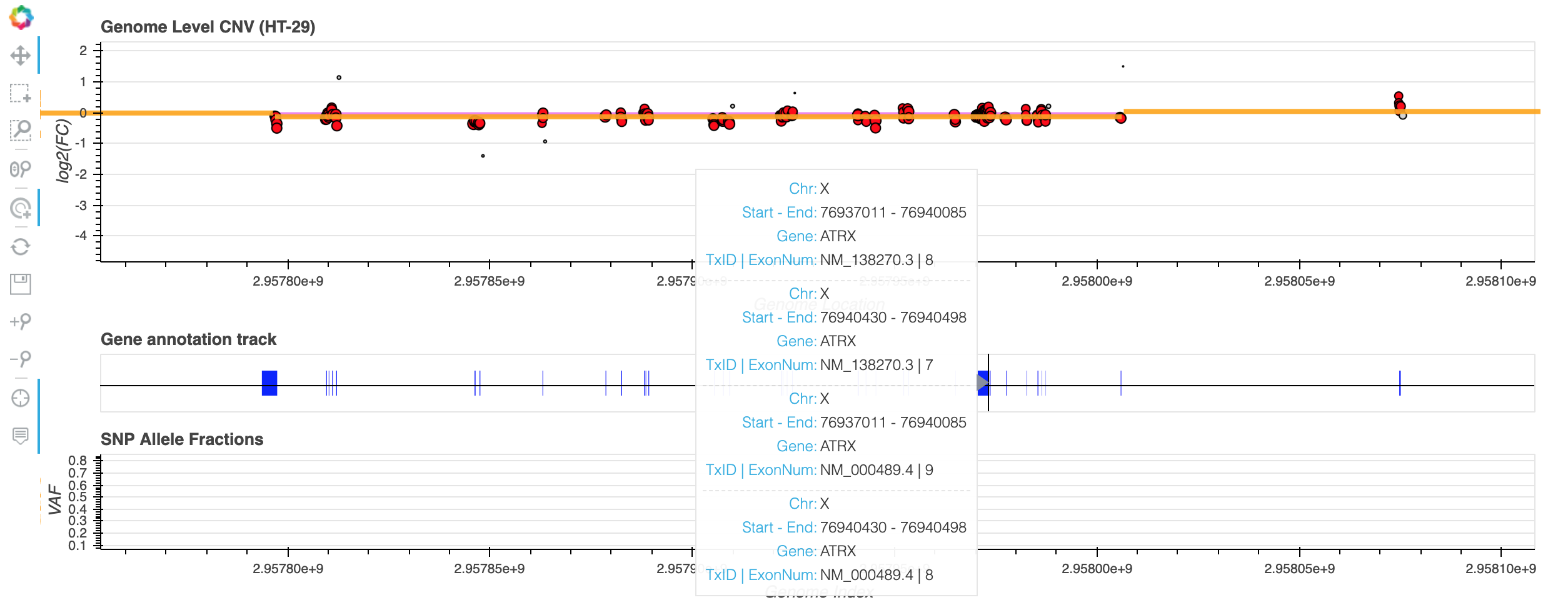Click the large blue exon block at left of gene track

(x=269, y=383)
